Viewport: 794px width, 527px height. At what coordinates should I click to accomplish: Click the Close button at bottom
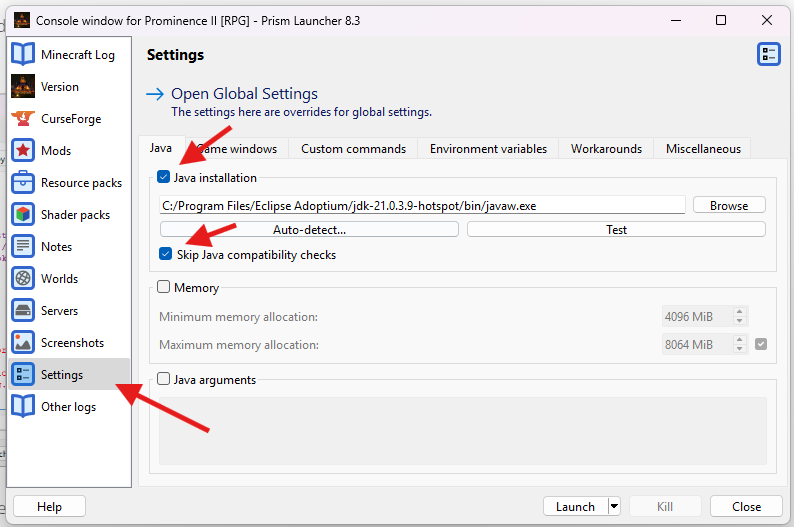746,506
